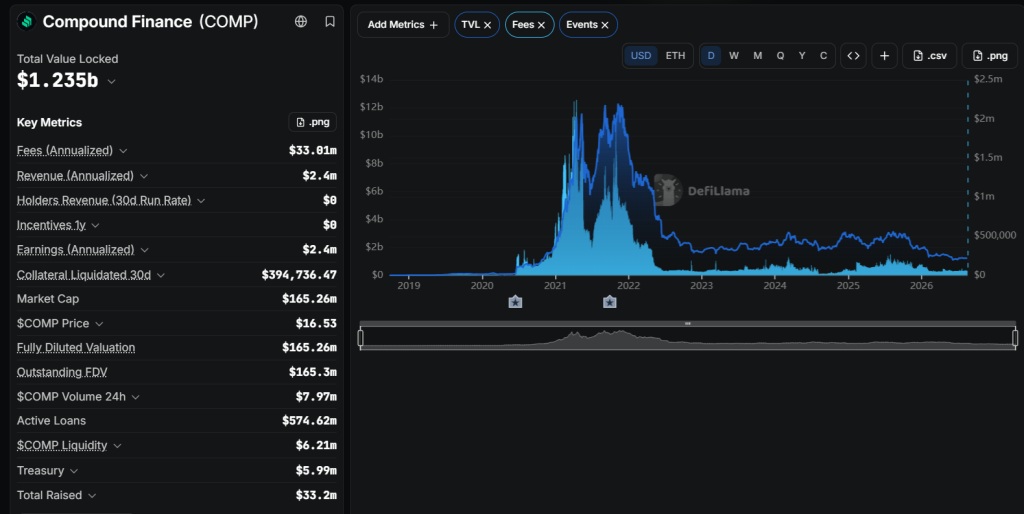Download chart image as .png

click(990, 56)
